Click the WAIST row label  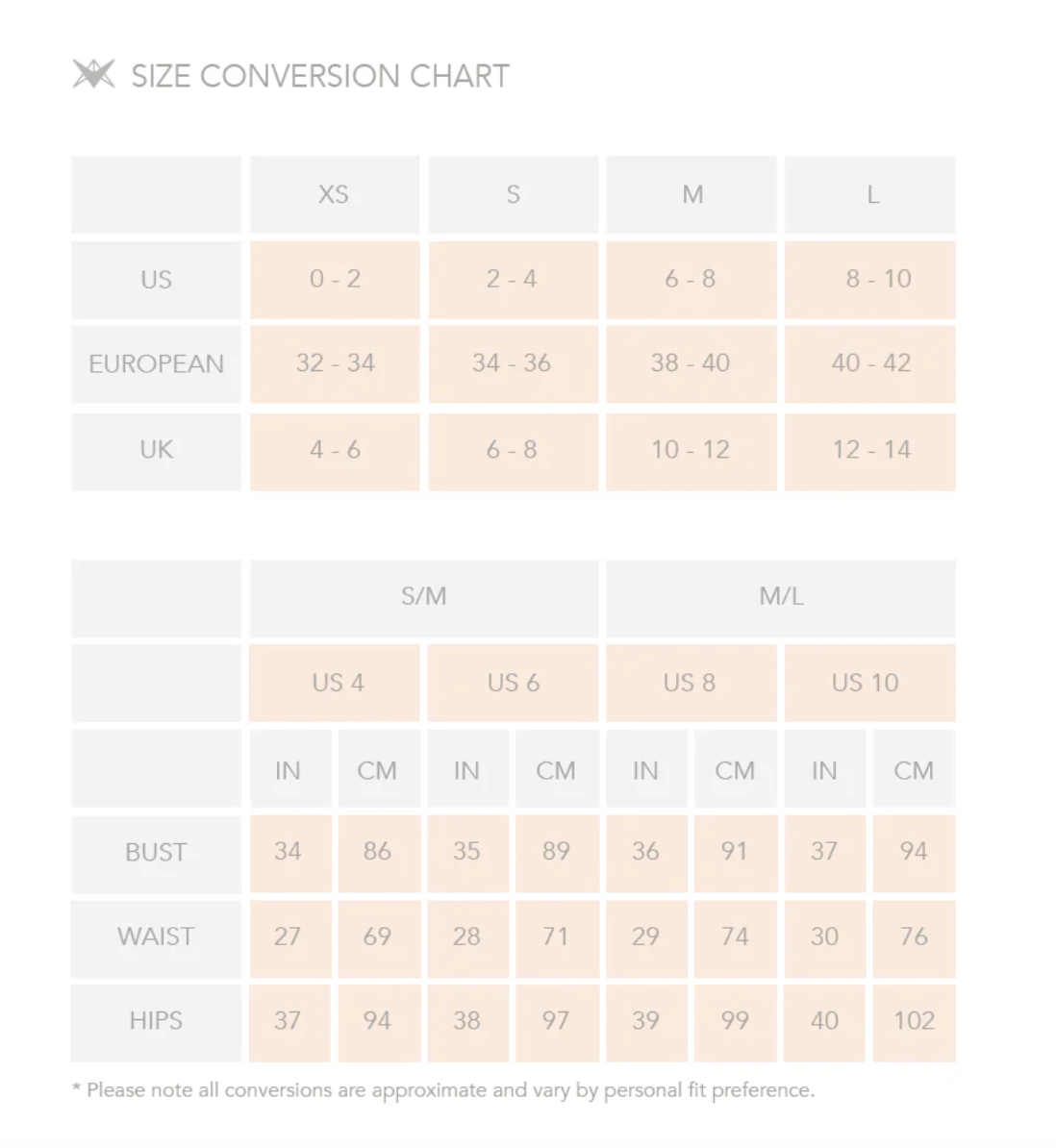(x=156, y=936)
